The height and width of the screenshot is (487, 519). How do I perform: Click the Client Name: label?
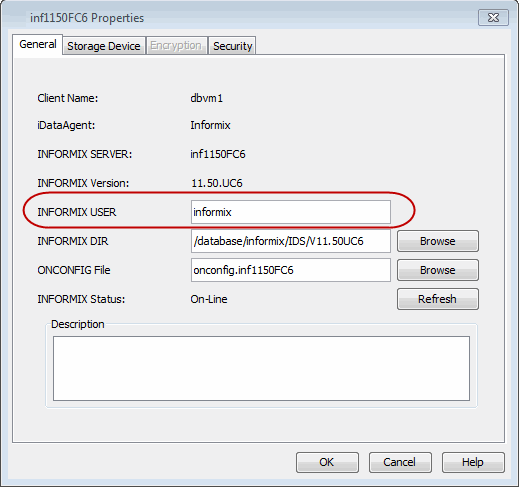[68, 98]
